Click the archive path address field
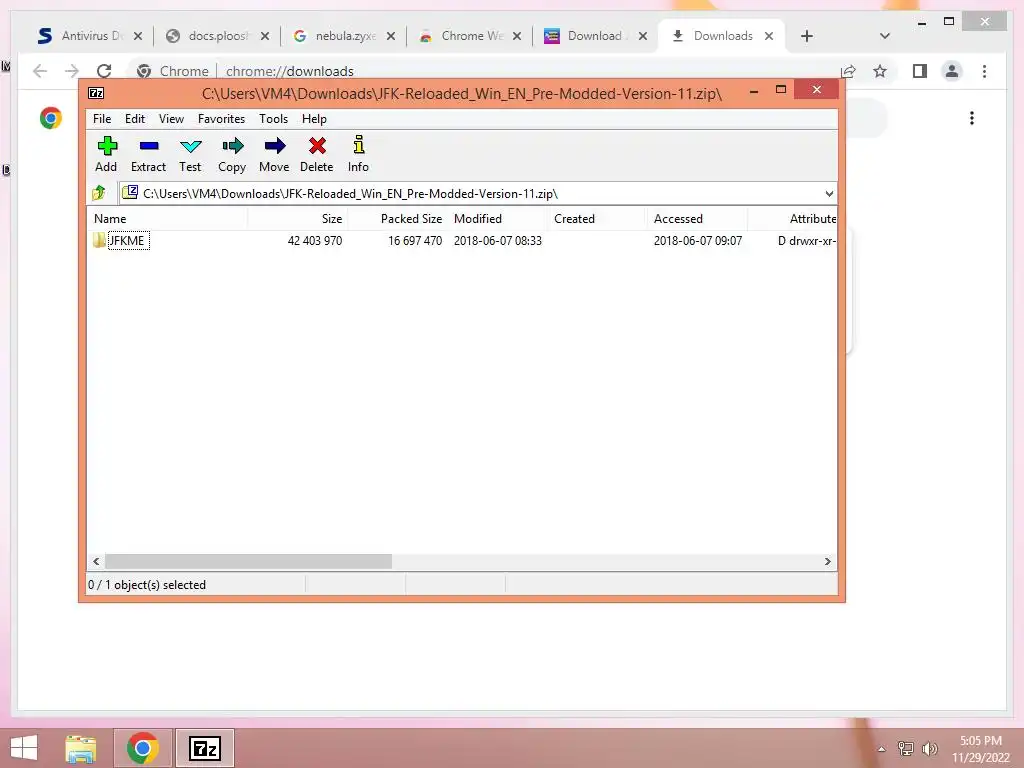 coord(470,193)
